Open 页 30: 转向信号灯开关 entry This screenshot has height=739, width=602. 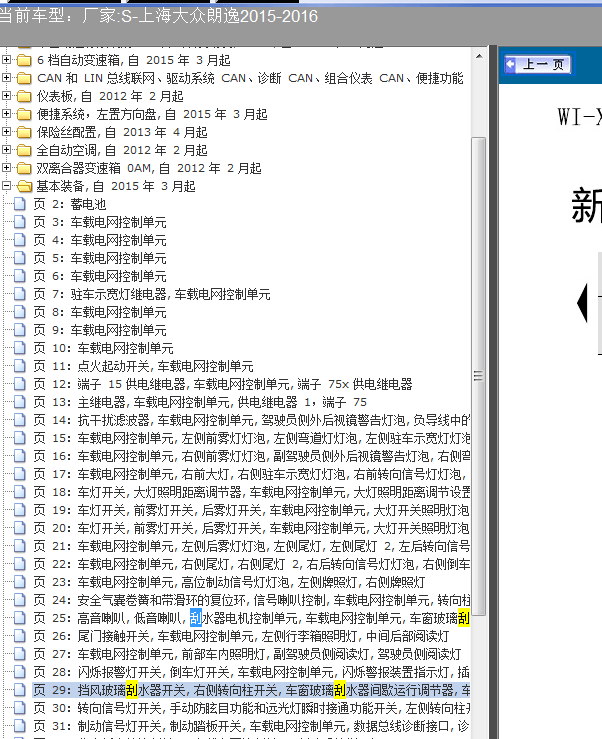coord(251,708)
